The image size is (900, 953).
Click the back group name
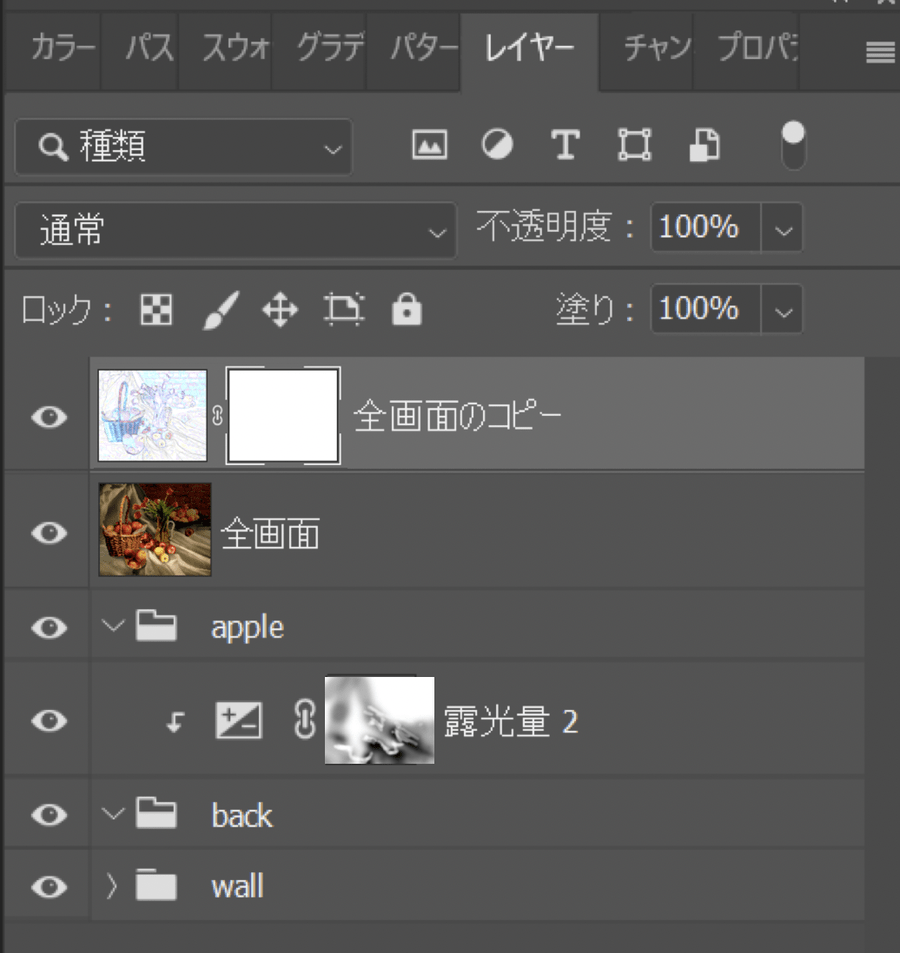tap(242, 815)
